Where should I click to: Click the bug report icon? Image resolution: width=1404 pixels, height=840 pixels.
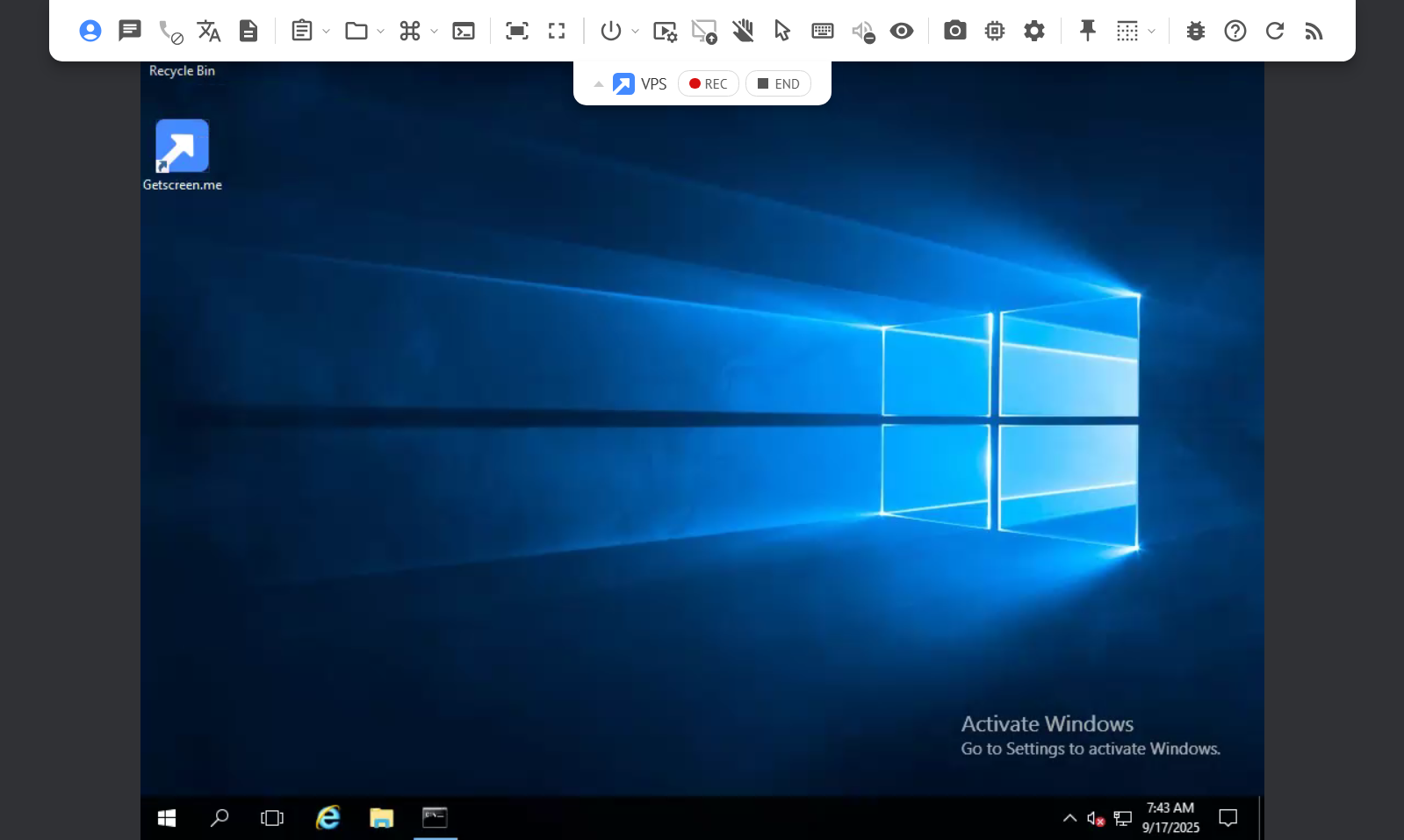click(1195, 31)
